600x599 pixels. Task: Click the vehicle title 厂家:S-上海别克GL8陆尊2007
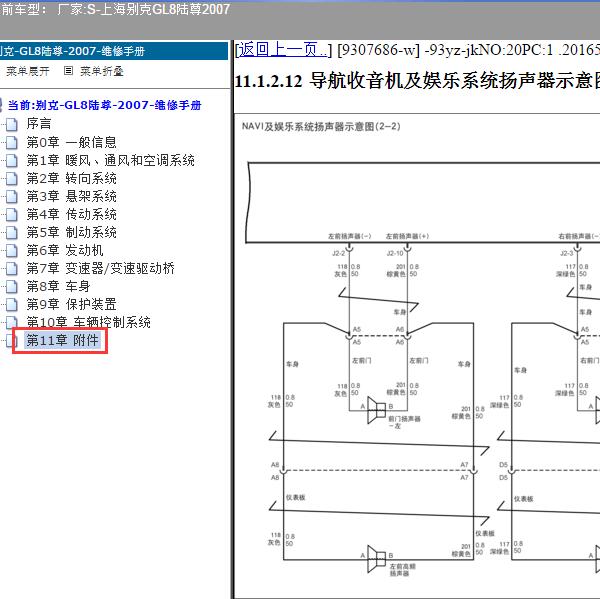coord(143,9)
